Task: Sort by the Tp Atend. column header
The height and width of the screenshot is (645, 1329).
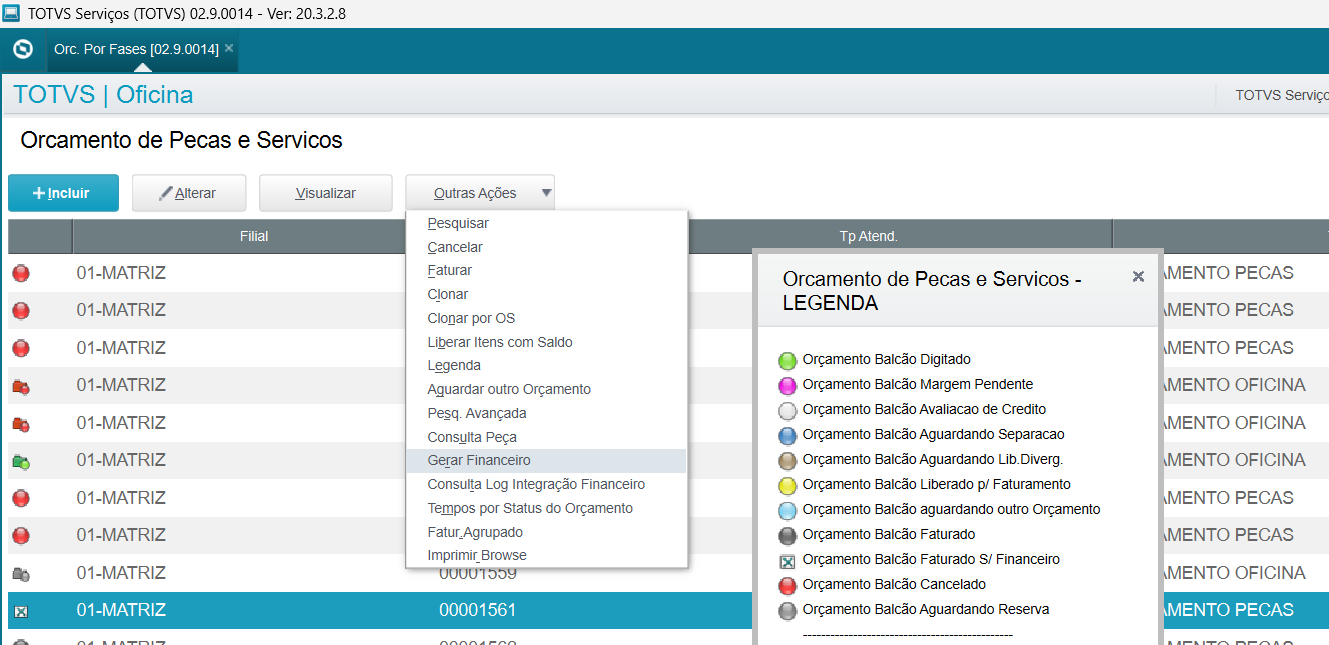Action: pyautogui.click(x=868, y=236)
